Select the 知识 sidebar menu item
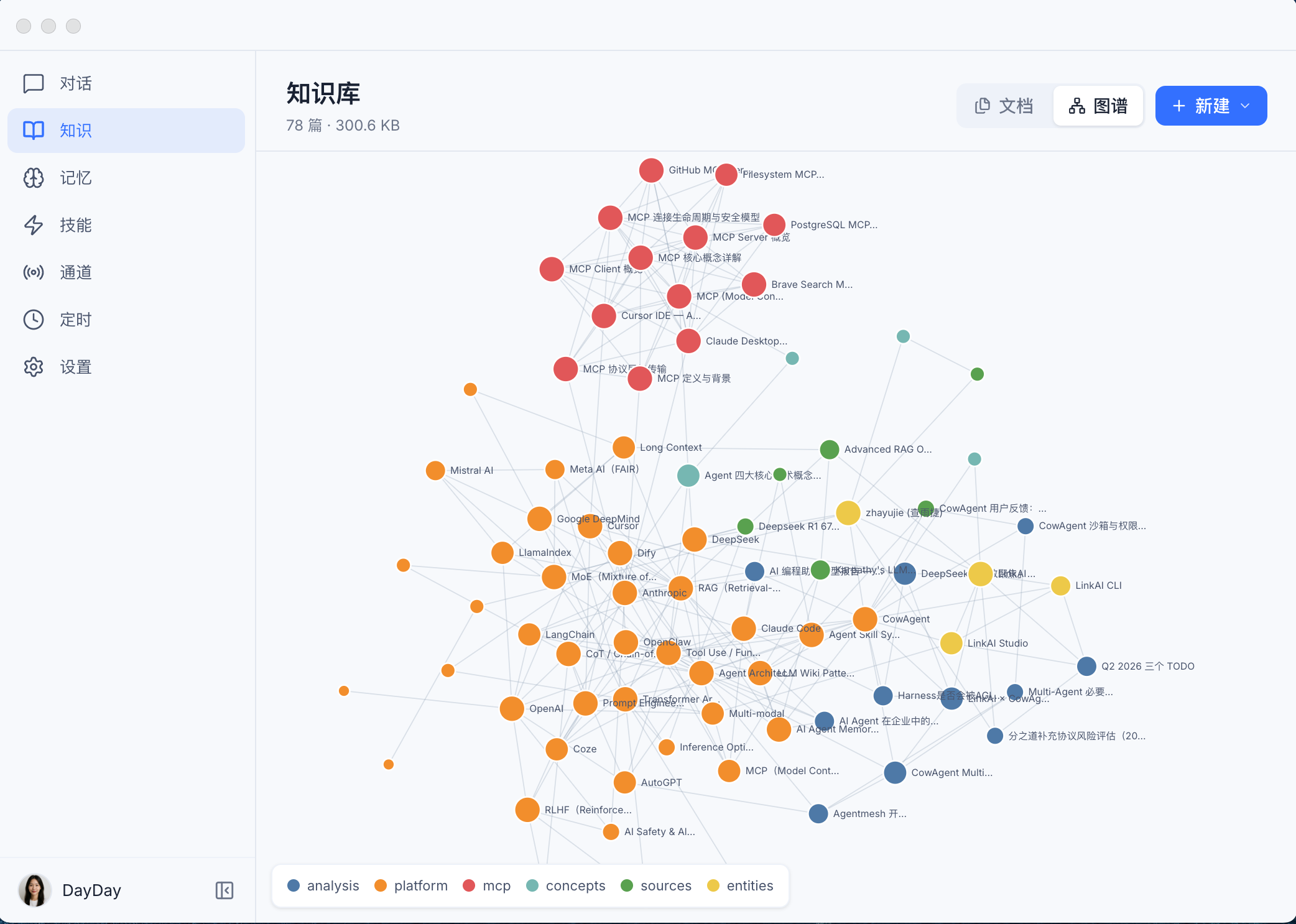 coord(126,131)
